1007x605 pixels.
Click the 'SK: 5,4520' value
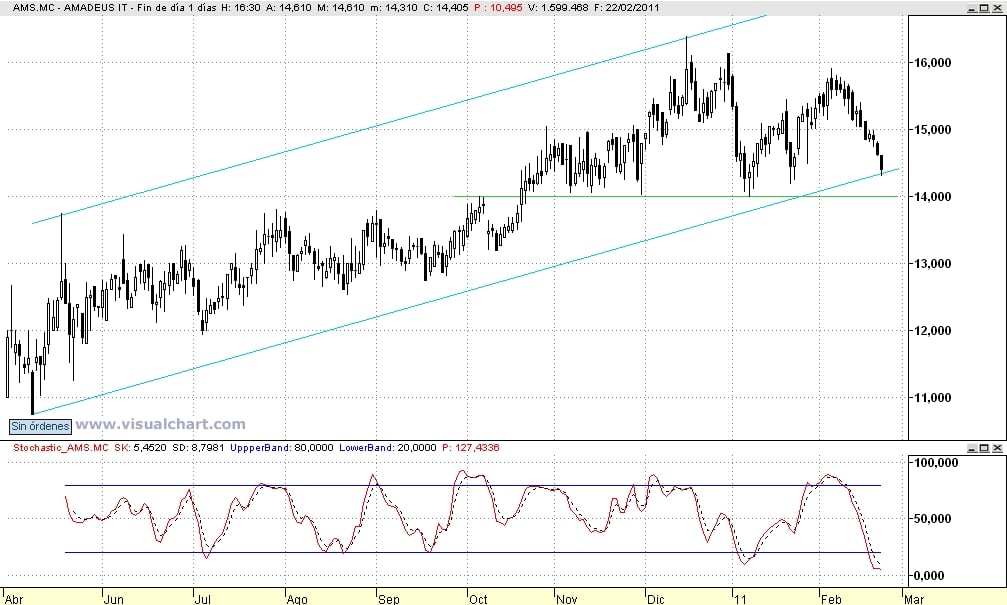tap(140, 448)
